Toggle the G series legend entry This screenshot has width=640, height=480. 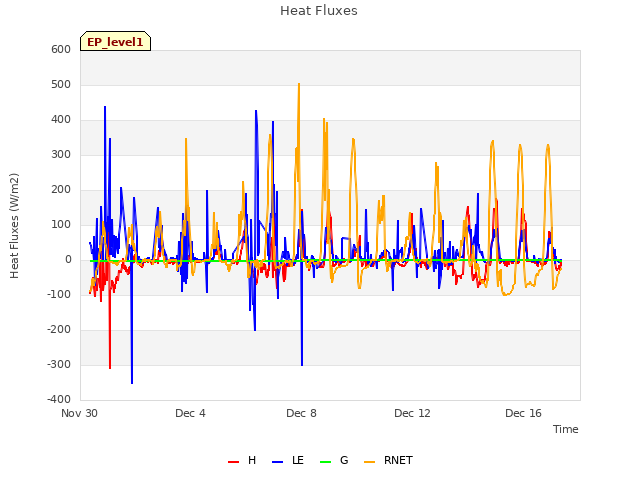[334, 460]
